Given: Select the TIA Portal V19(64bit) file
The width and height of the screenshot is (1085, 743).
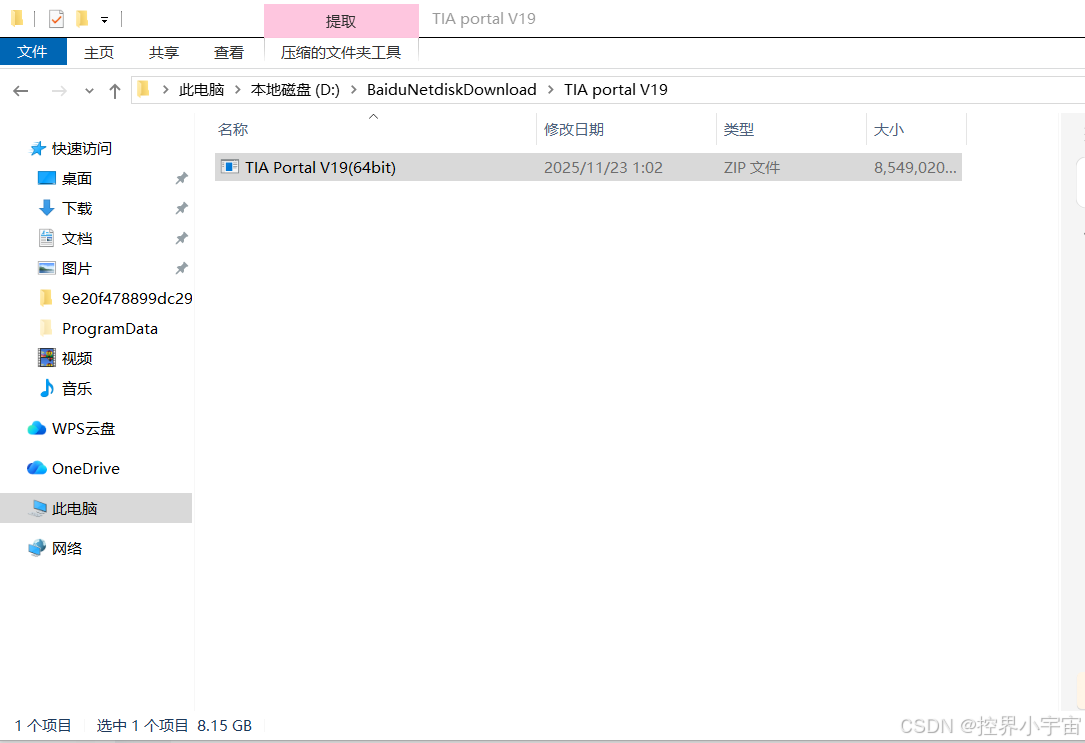Looking at the screenshot, I should 588,167.
